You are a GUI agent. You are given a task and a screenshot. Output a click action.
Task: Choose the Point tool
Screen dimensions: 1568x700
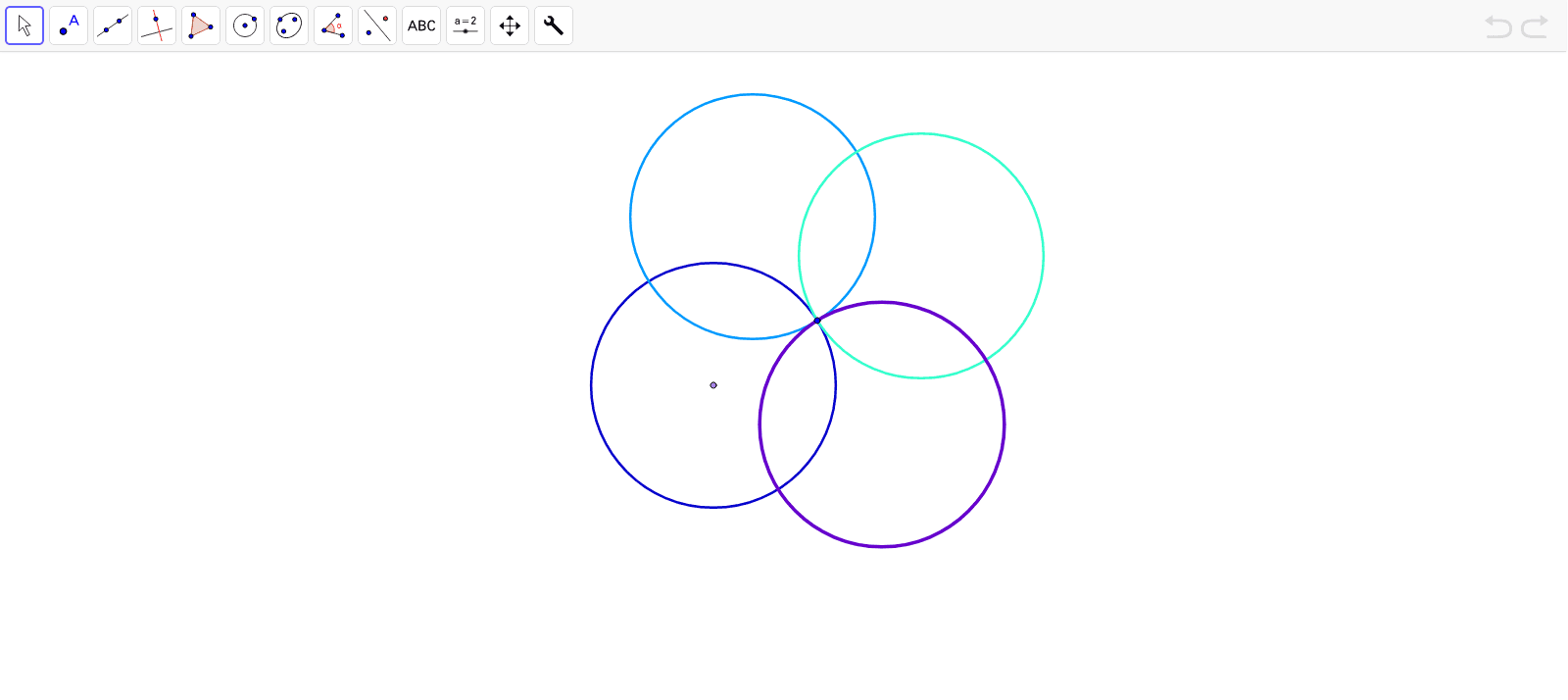69,25
